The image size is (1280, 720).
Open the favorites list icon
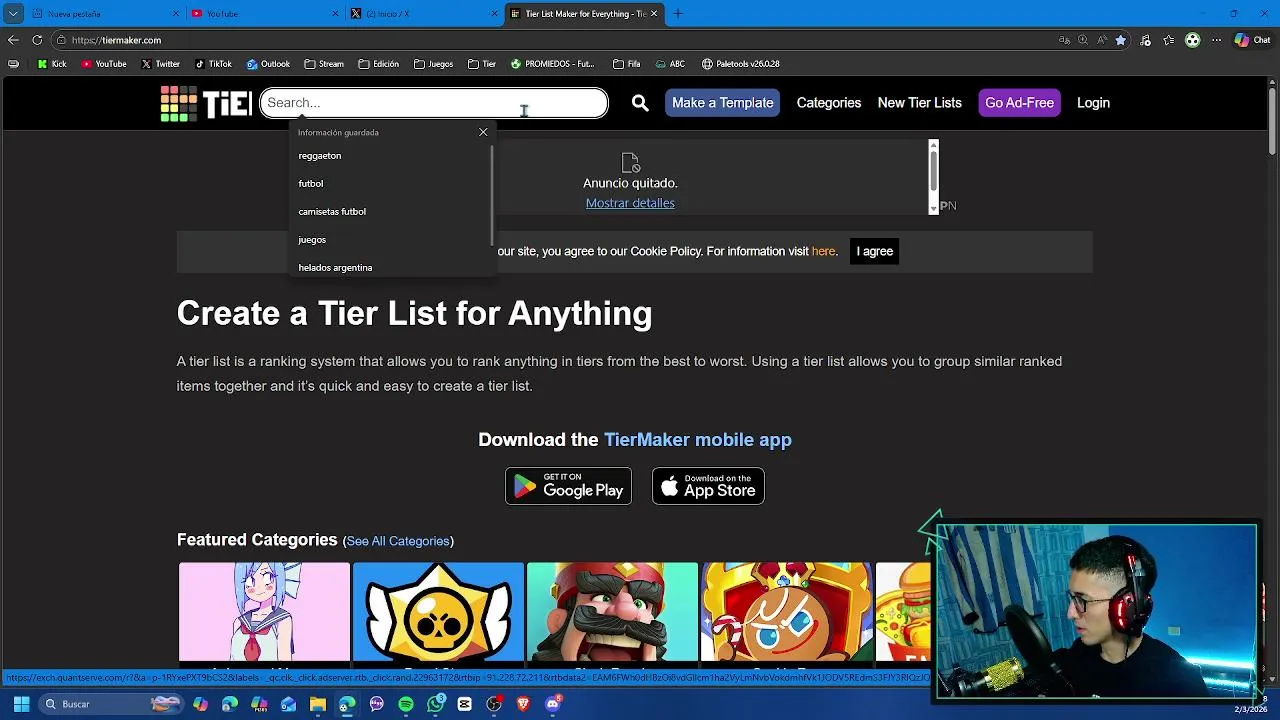1168,40
